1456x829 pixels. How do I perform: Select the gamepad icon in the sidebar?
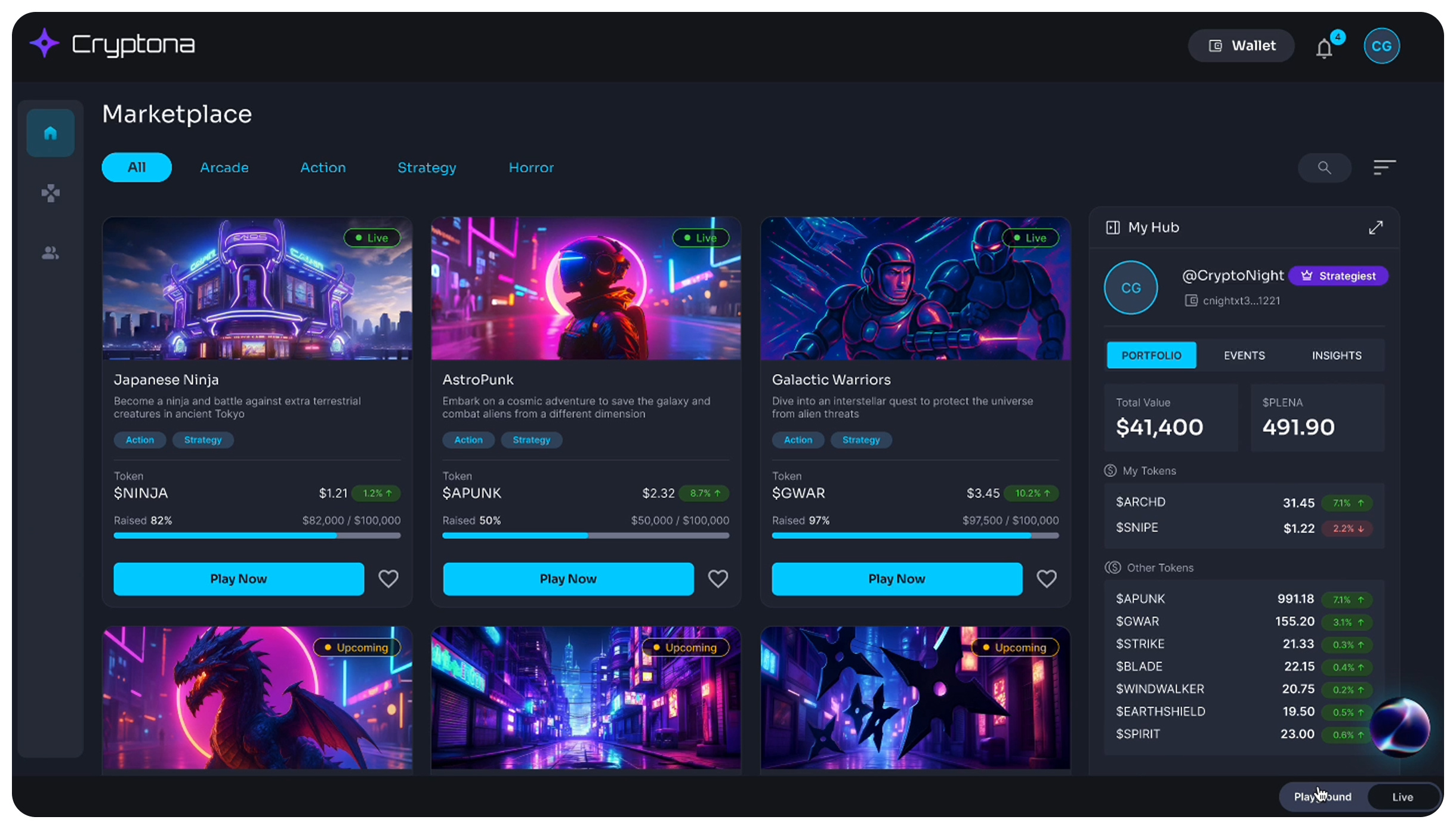50,193
